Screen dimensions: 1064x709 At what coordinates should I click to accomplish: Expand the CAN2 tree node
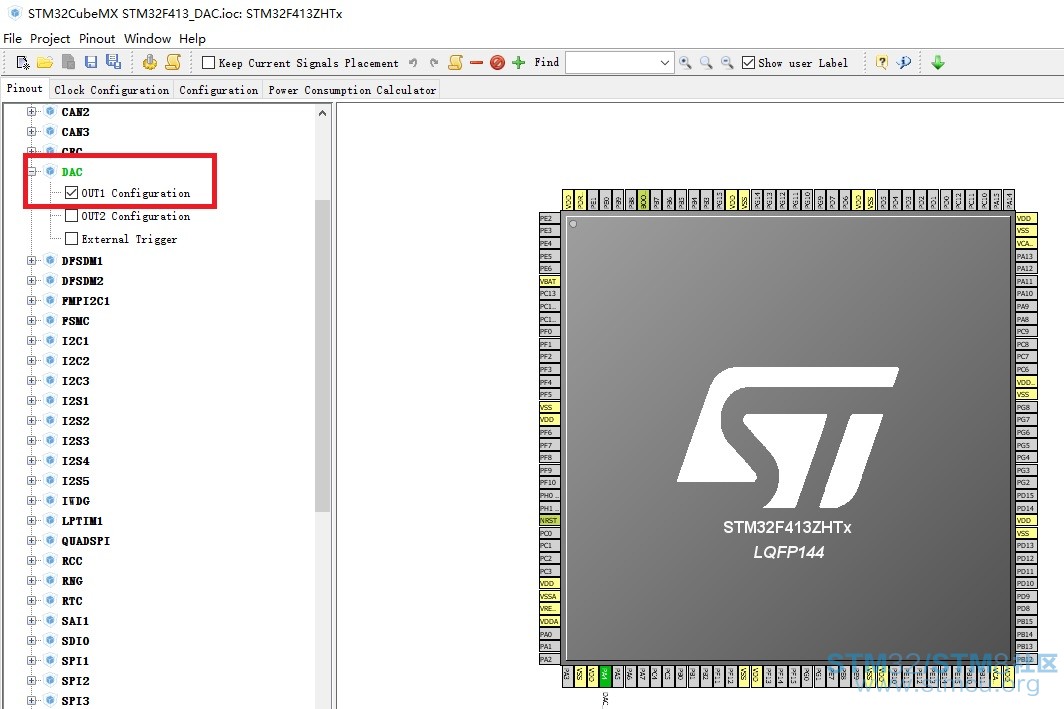(31, 112)
